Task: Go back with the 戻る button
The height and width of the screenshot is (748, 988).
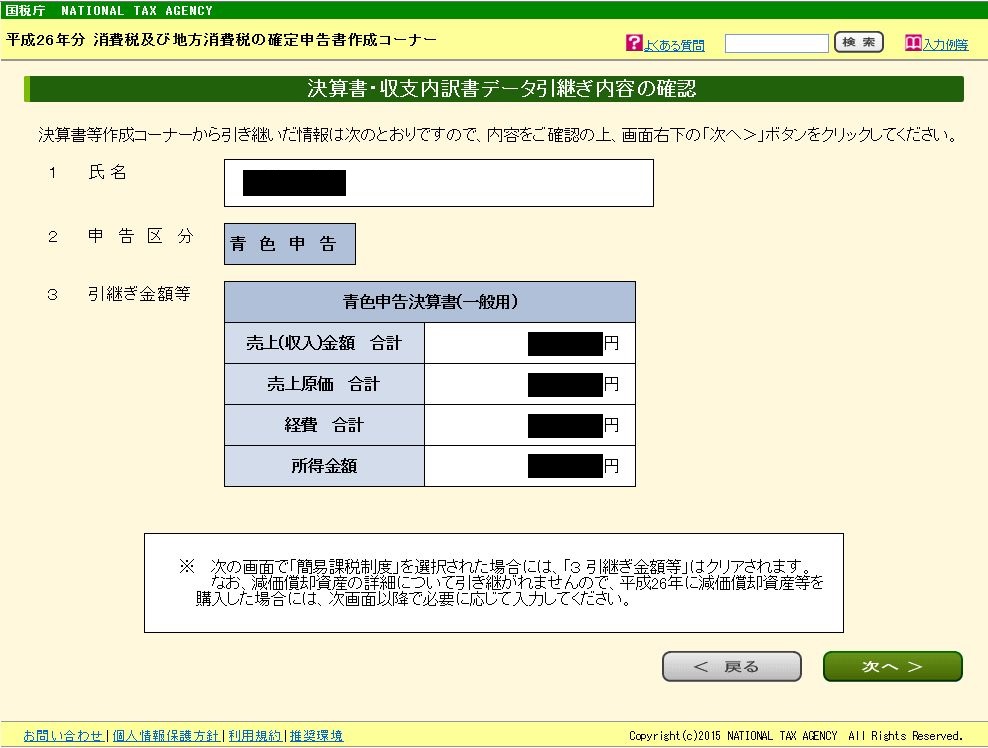Action: tap(732, 666)
